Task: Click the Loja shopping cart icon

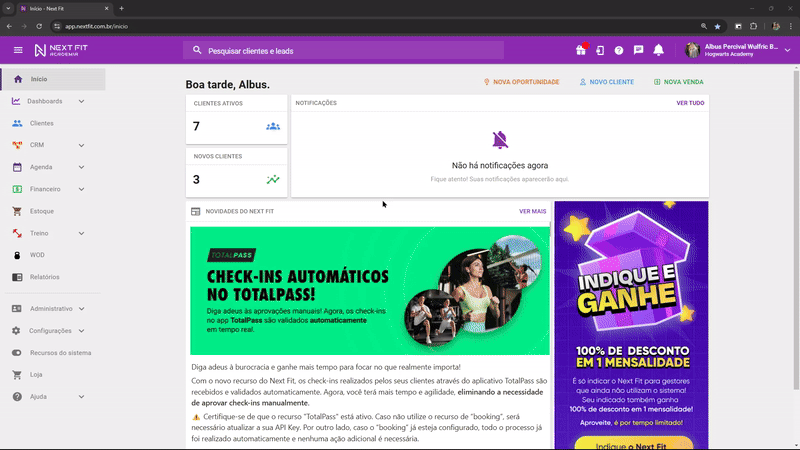Action: pos(17,374)
